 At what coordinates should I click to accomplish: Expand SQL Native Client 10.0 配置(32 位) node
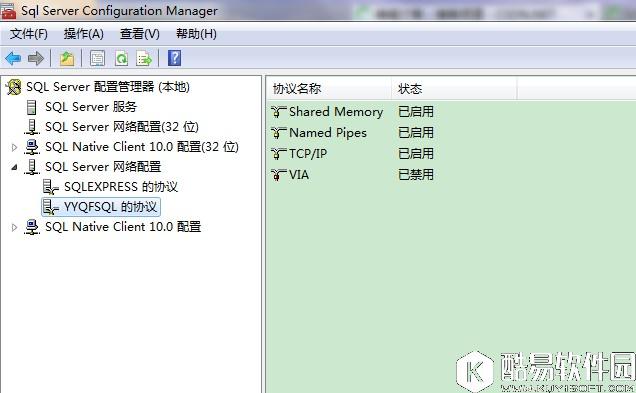point(14,147)
